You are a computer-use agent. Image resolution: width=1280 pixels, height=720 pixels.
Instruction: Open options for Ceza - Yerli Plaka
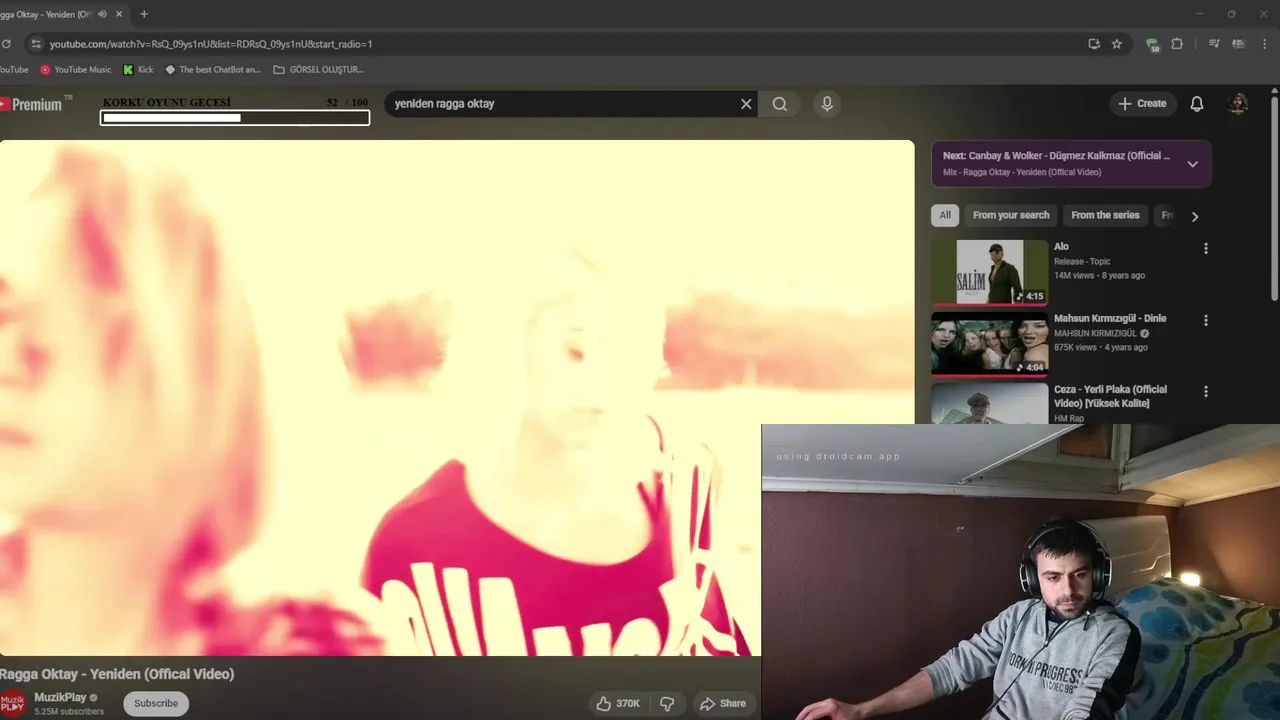pyautogui.click(x=1205, y=392)
